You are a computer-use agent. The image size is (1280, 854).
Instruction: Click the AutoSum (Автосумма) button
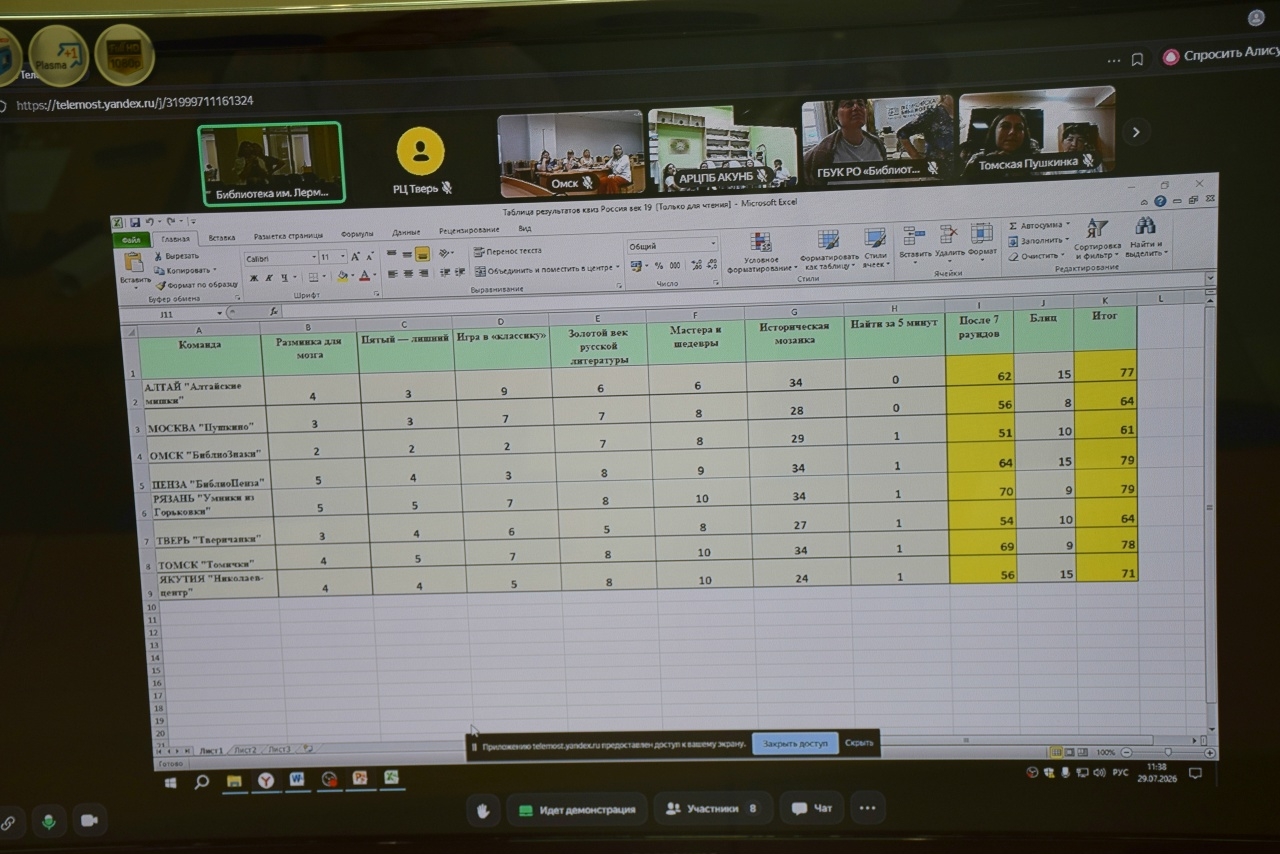click(1038, 225)
